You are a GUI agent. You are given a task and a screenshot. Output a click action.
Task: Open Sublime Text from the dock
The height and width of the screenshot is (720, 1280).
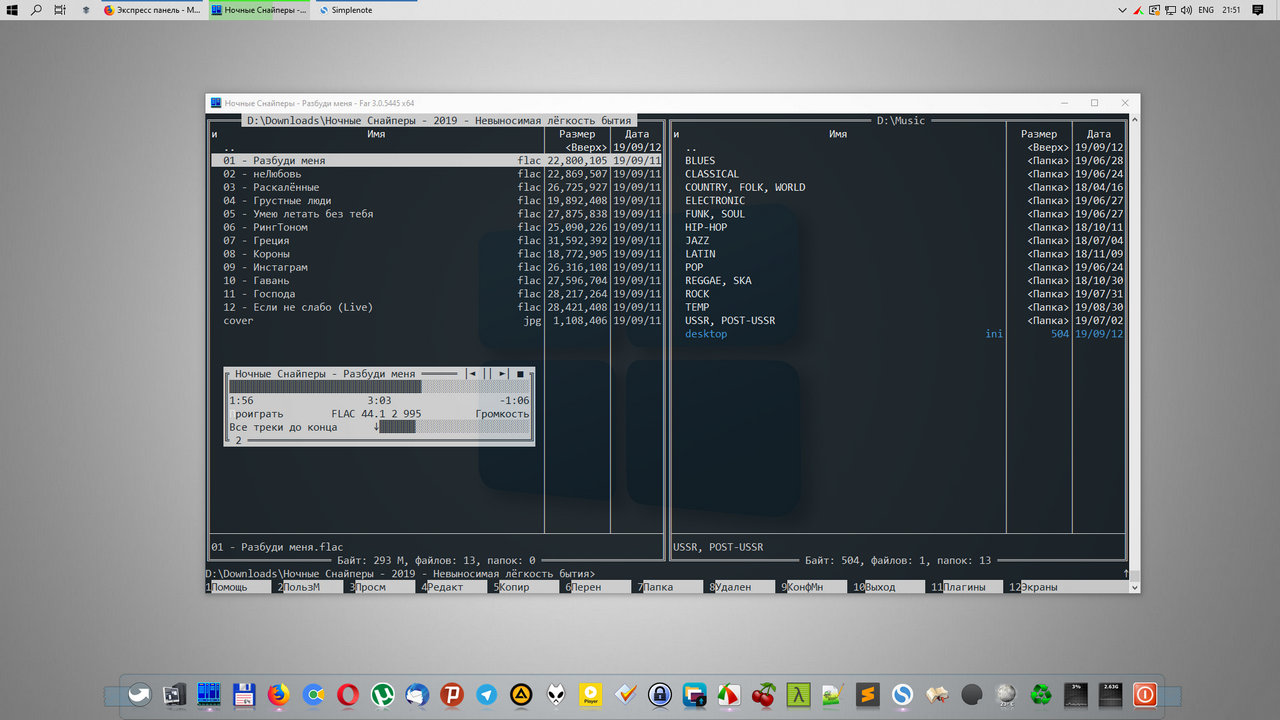868,694
